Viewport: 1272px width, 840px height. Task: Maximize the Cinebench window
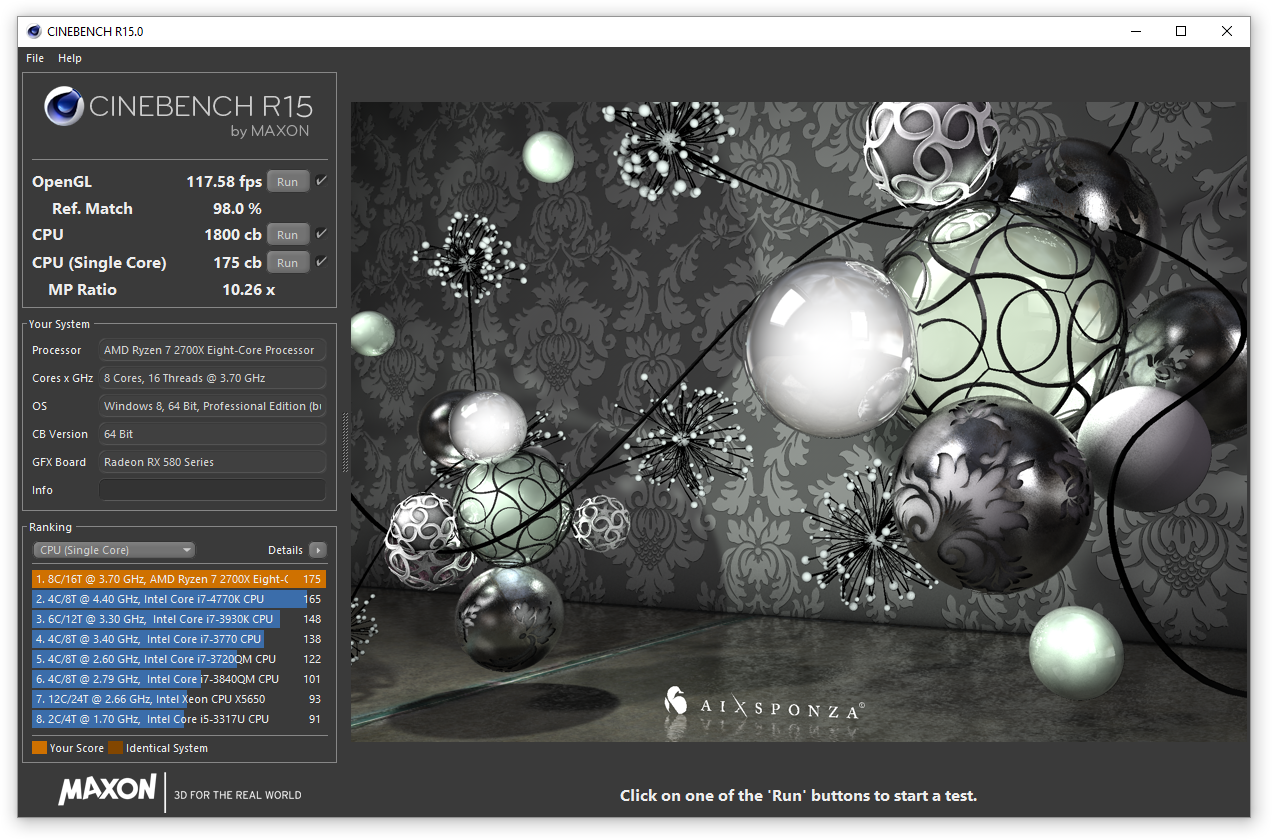(1181, 32)
